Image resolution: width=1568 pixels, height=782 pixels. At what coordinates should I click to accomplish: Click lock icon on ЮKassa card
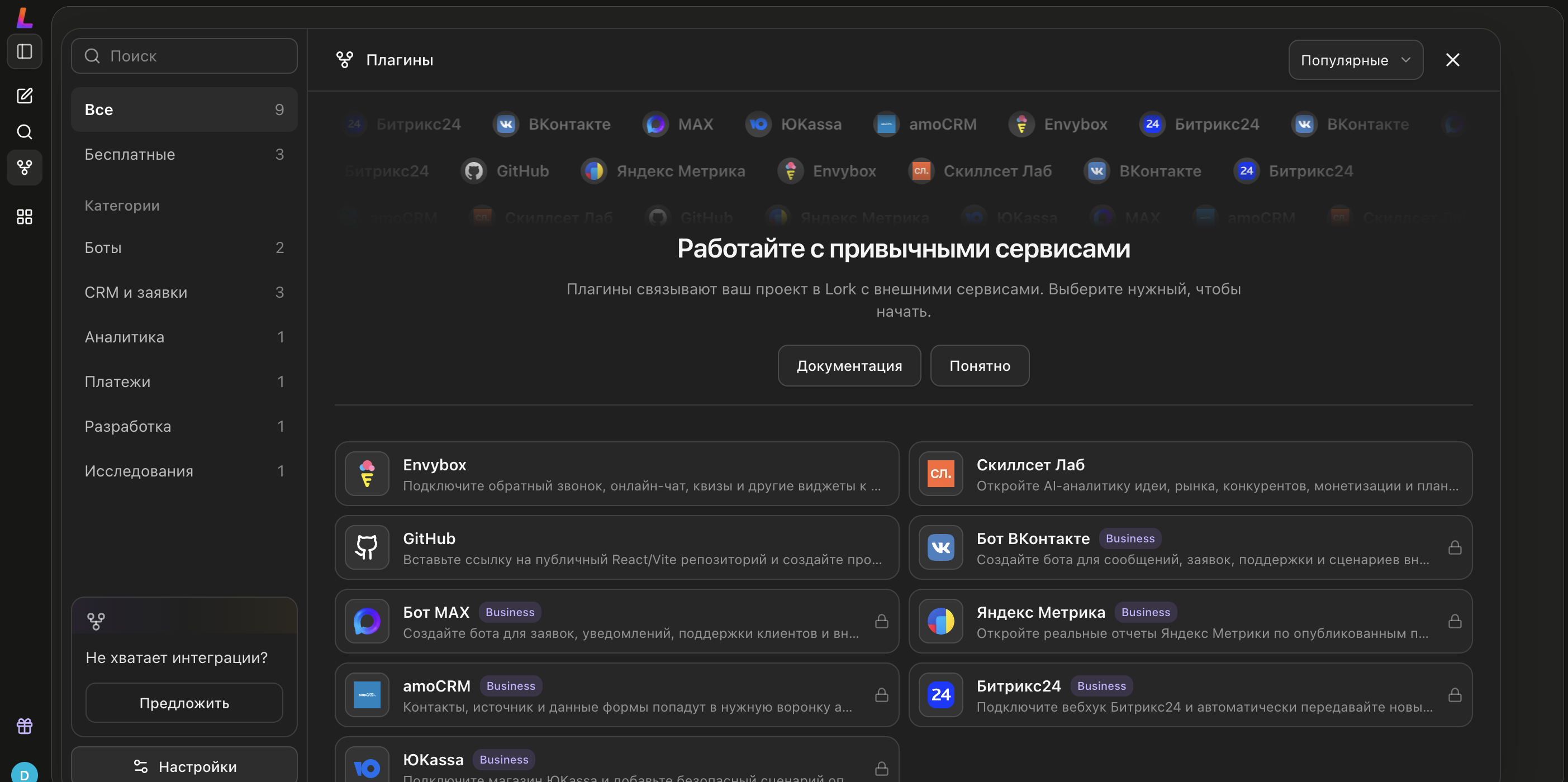click(x=881, y=769)
